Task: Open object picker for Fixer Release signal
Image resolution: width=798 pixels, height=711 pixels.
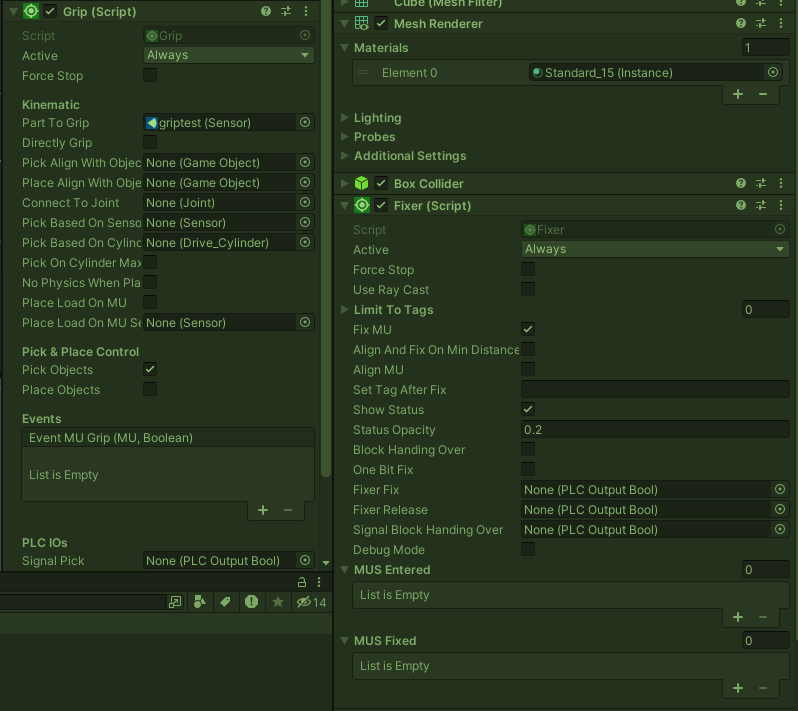Action: point(780,509)
